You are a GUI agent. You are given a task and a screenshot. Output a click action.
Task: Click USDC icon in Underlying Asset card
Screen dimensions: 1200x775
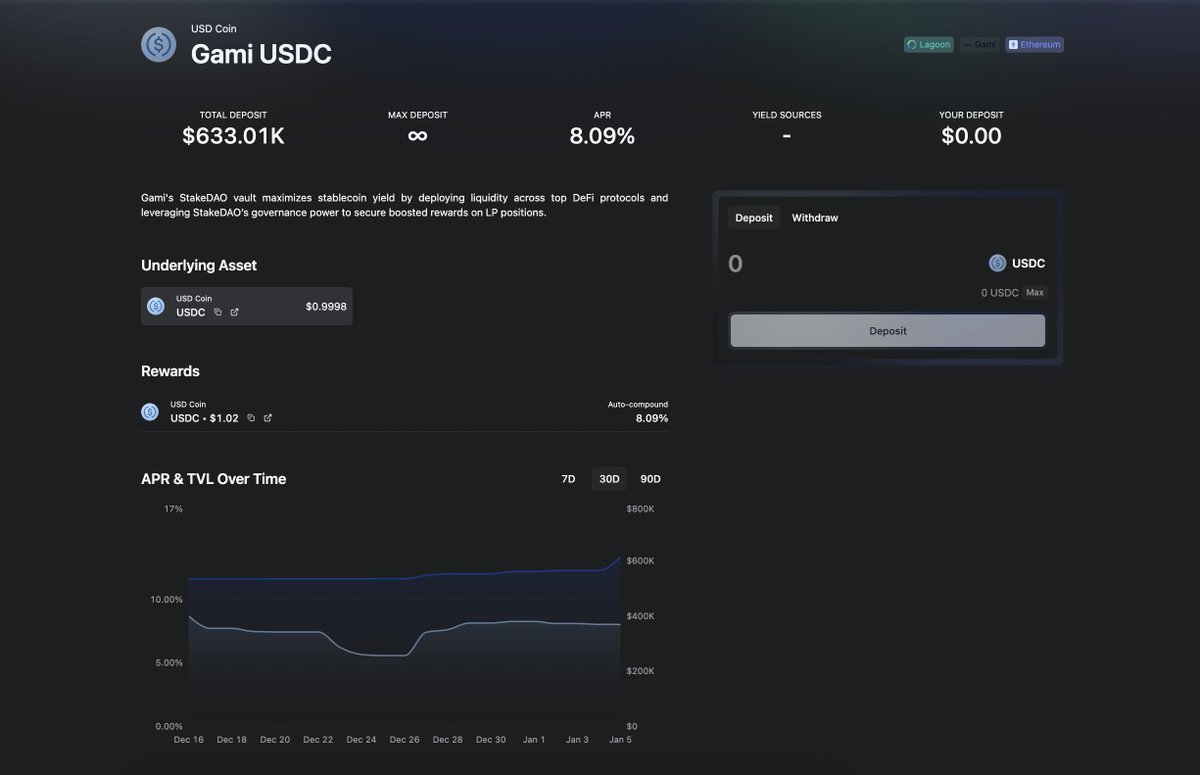pos(156,306)
